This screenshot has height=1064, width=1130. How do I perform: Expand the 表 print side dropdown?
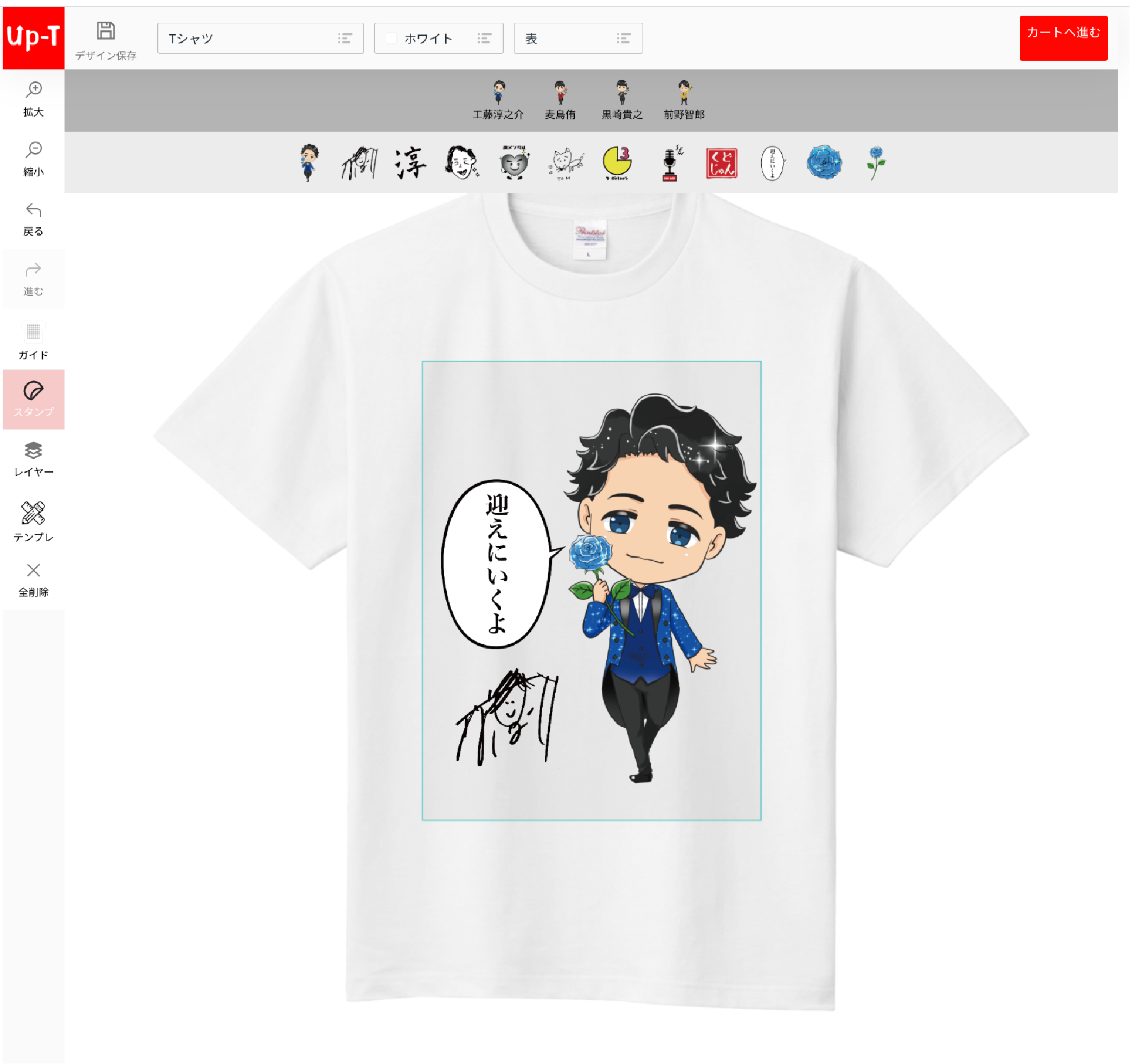(578, 39)
